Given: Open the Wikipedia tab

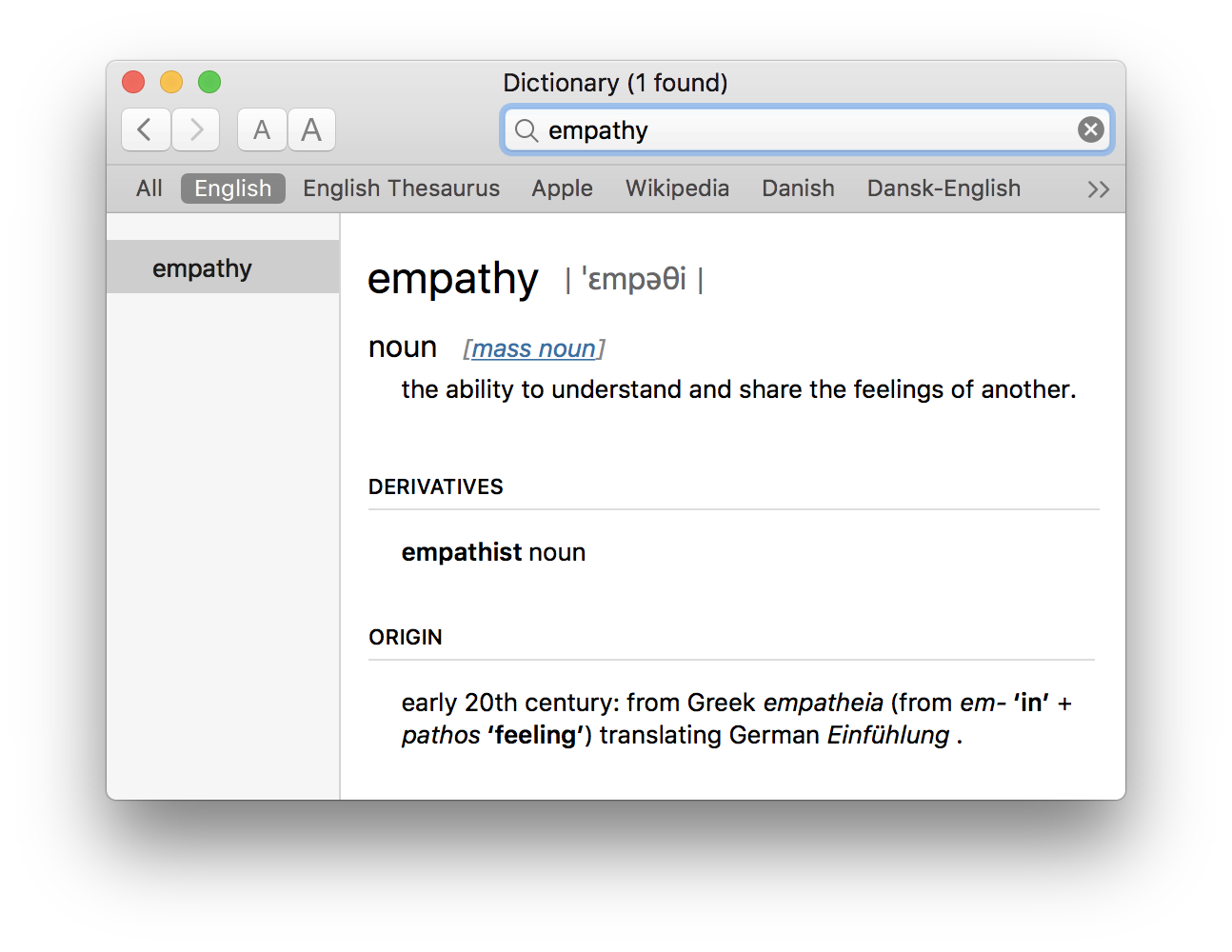Looking at the screenshot, I should tap(677, 188).
